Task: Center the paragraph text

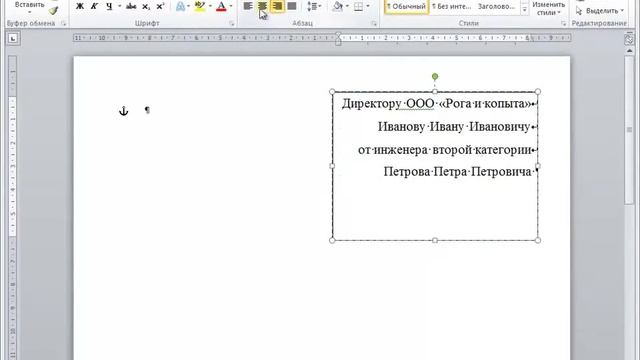Action: pos(262,6)
